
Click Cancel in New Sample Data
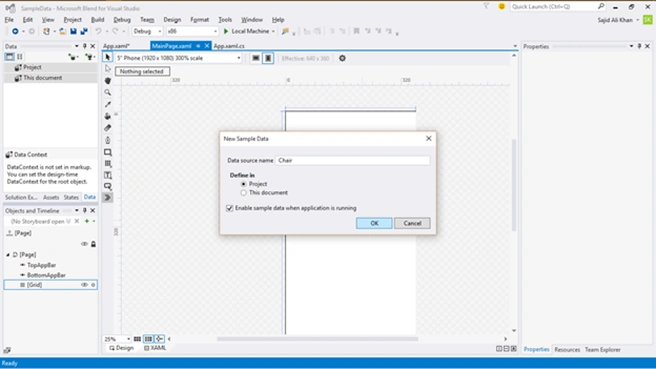click(x=412, y=223)
